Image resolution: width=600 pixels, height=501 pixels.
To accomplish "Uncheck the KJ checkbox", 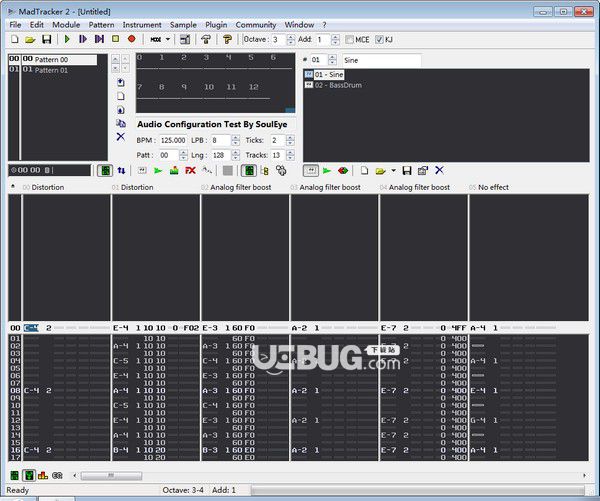I will (379, 39).
